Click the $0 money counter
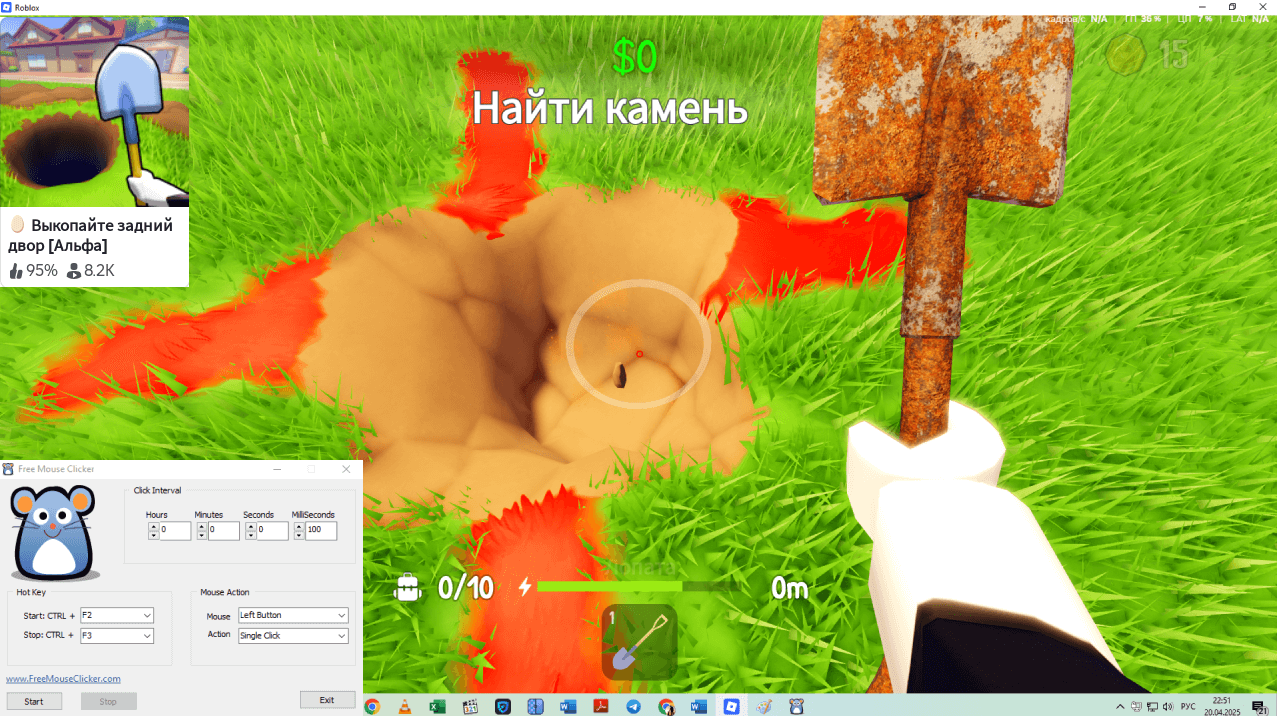 635,58
